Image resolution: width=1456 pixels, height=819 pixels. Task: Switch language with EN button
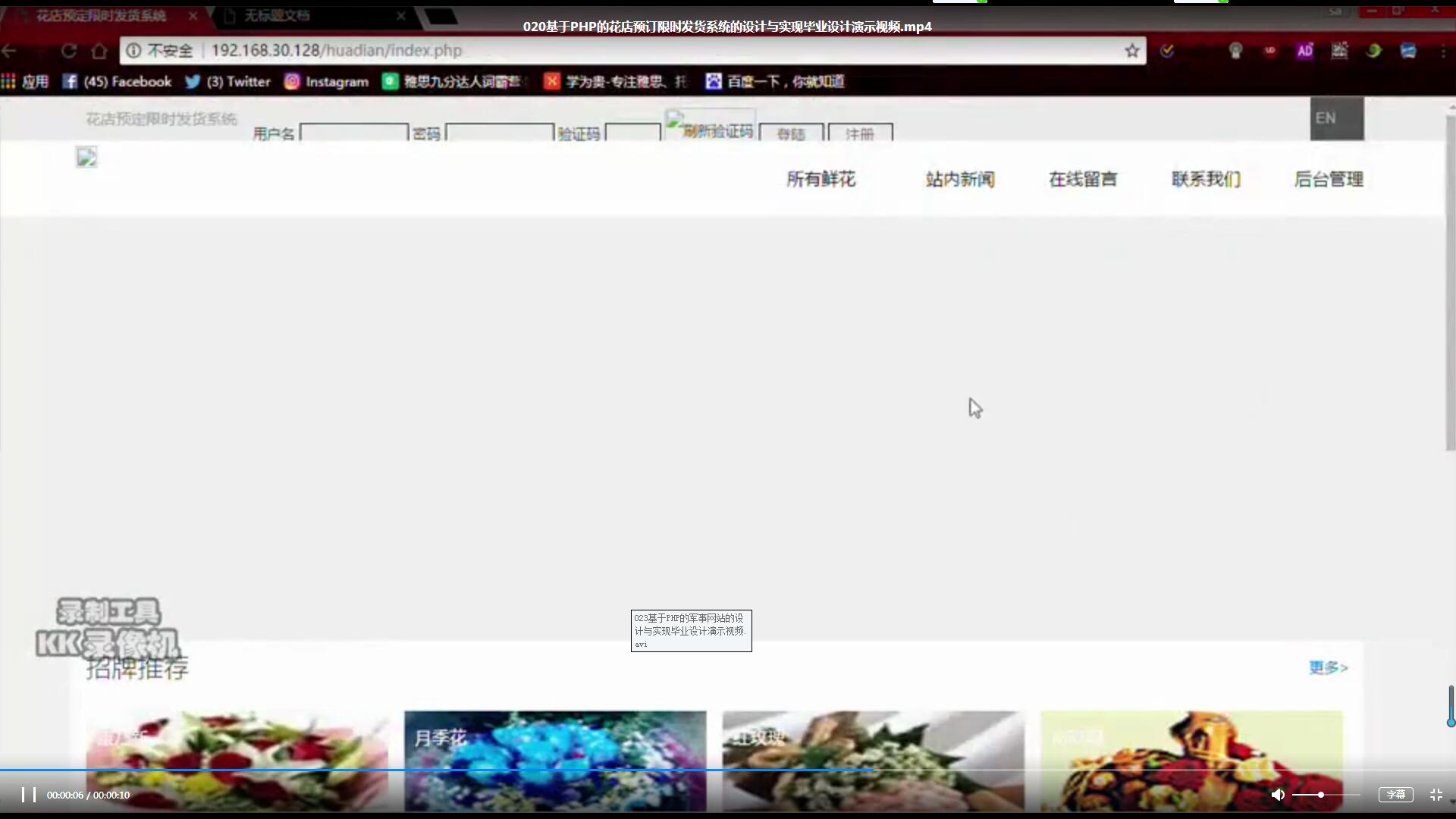[x=1337, y=118]
